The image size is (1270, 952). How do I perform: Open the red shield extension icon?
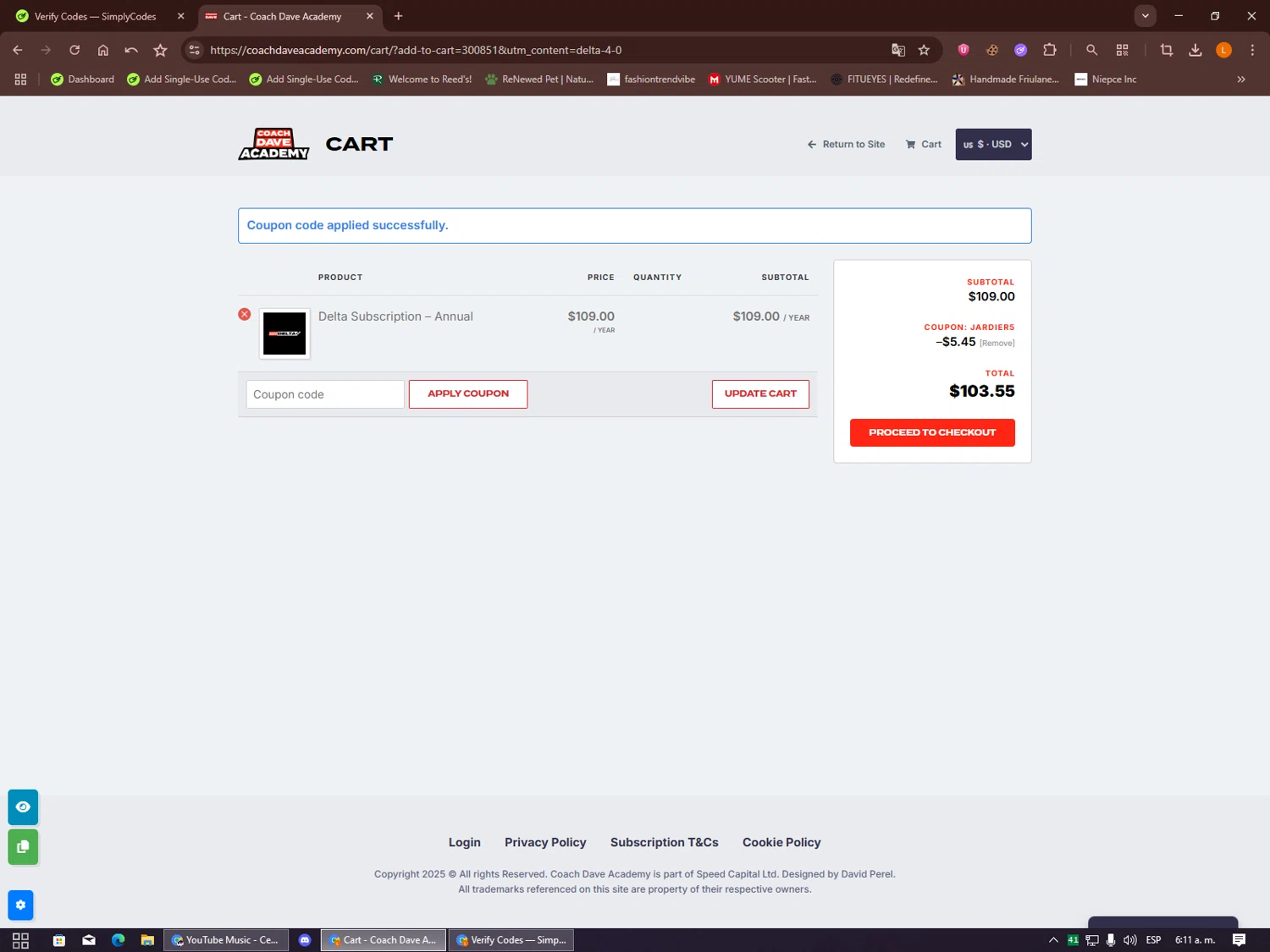tap(964, 50)
